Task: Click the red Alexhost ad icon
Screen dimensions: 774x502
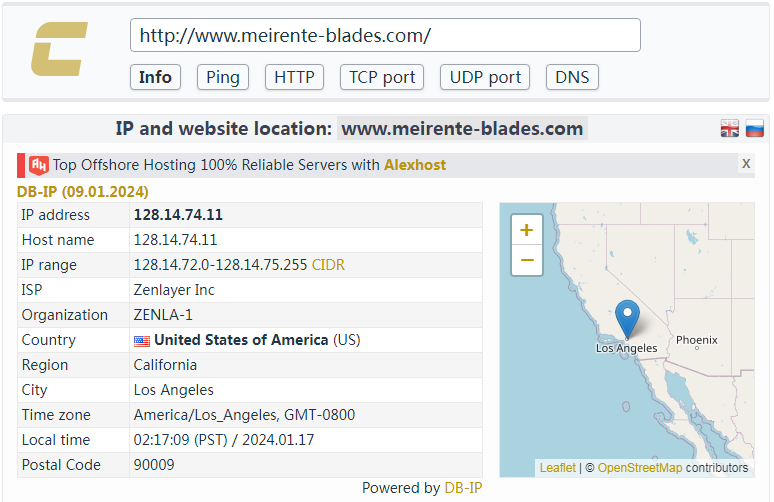Action: pyautogui.click(x=39, y=165)
